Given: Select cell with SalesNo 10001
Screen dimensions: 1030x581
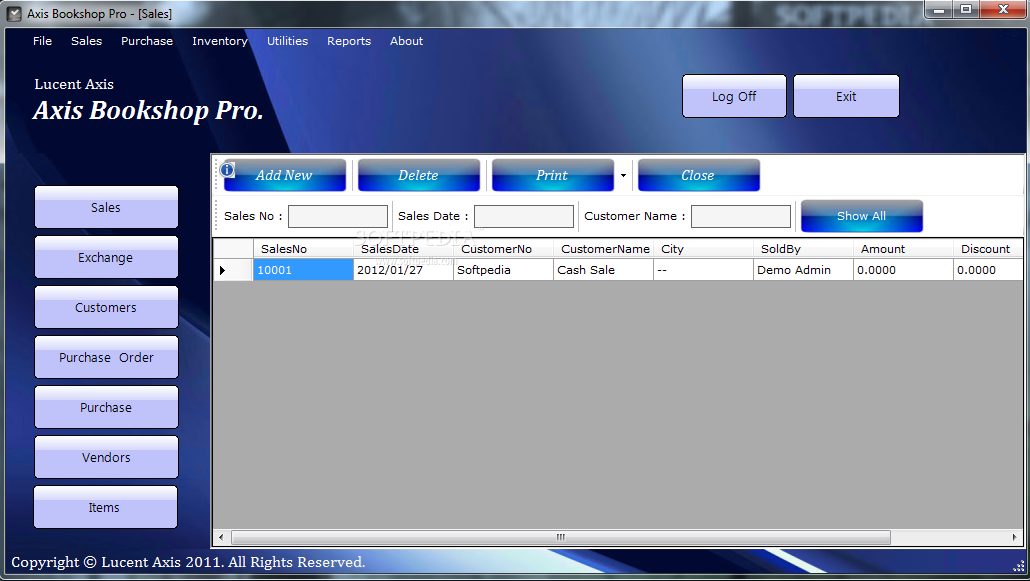Looking at the screenshot, I should point(303,269).
